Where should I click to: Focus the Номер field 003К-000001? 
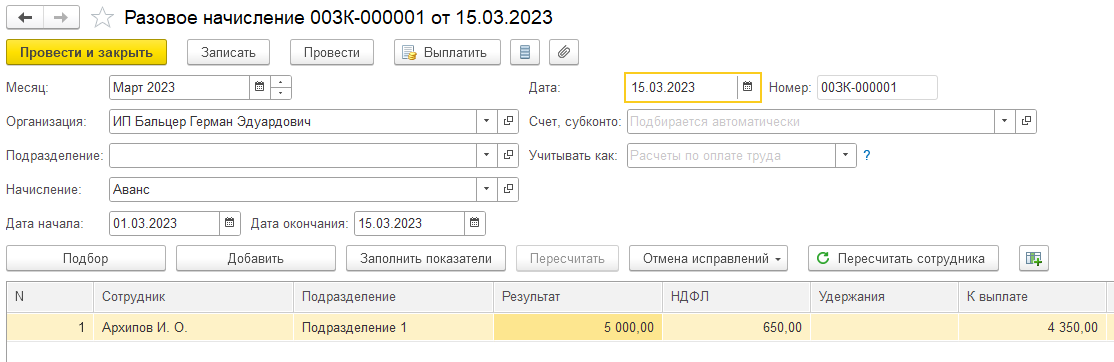click(877, 87)
